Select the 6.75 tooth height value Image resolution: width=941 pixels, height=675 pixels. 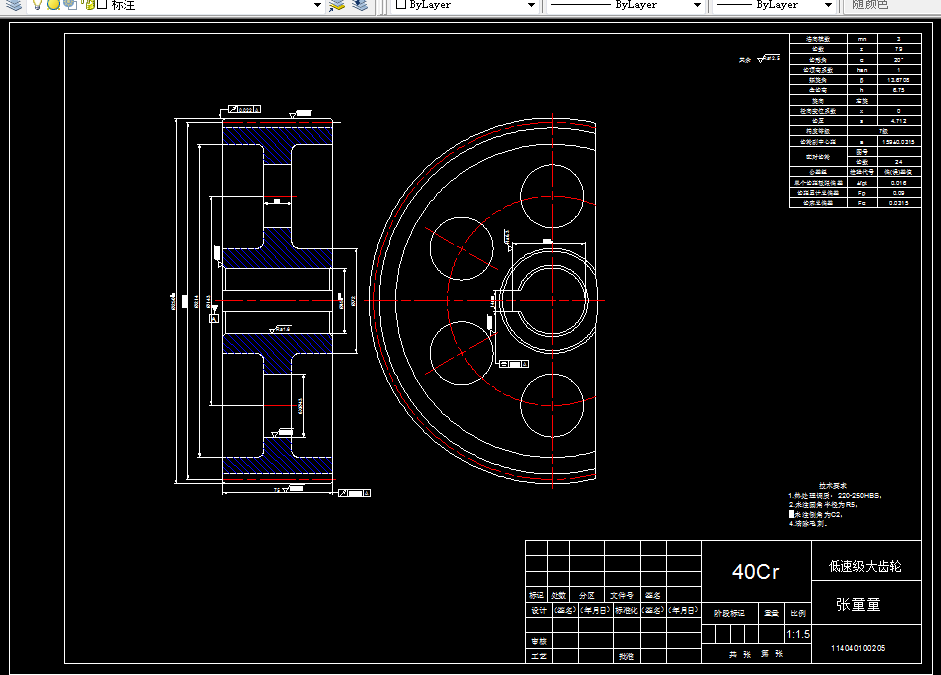(898, 90)
